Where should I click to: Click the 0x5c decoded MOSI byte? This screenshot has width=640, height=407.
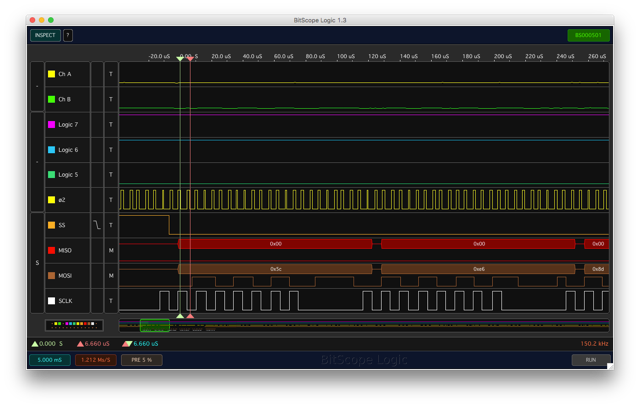click(x=275, y=269)
